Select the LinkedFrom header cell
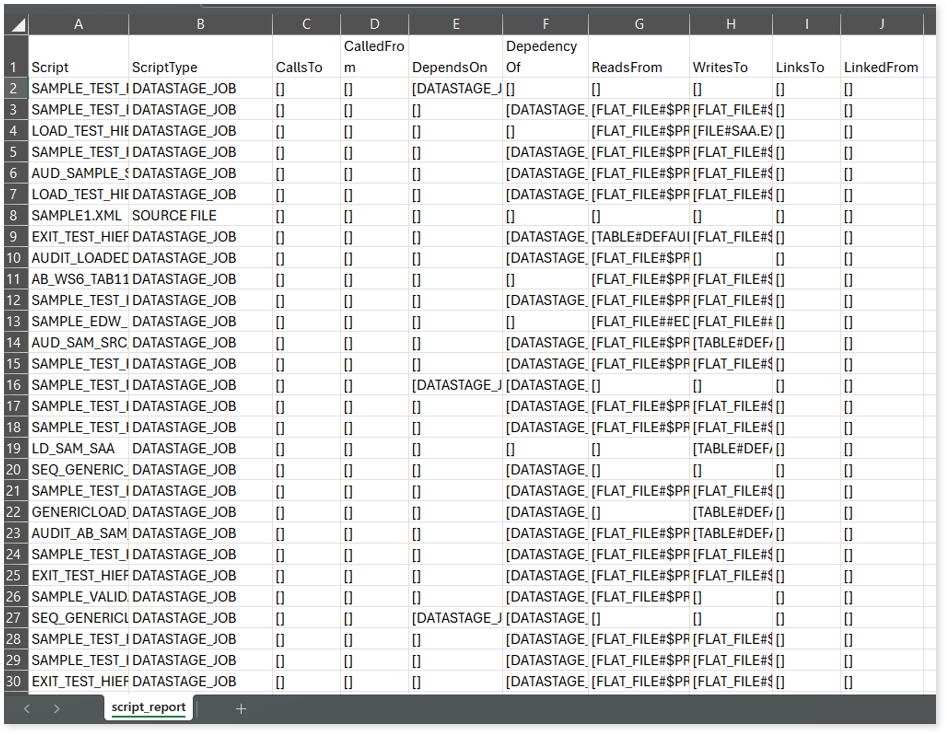 880,67
